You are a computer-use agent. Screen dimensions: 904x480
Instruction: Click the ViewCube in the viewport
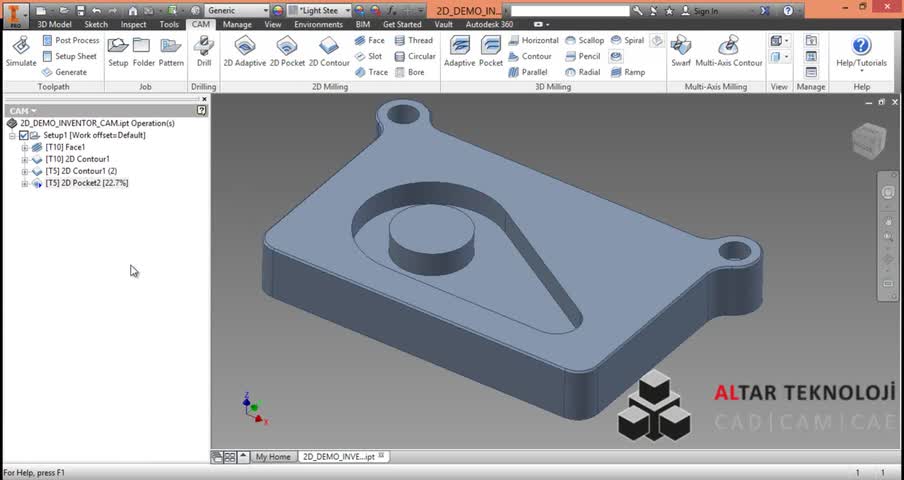[868, 141]
